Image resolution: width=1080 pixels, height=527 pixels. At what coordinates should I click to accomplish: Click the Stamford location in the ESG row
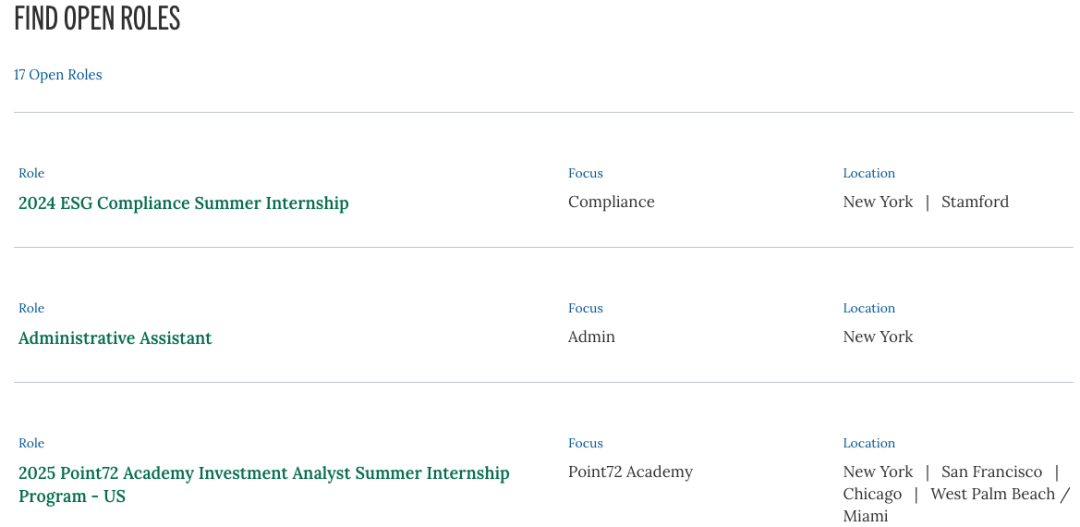coord(975,202)
